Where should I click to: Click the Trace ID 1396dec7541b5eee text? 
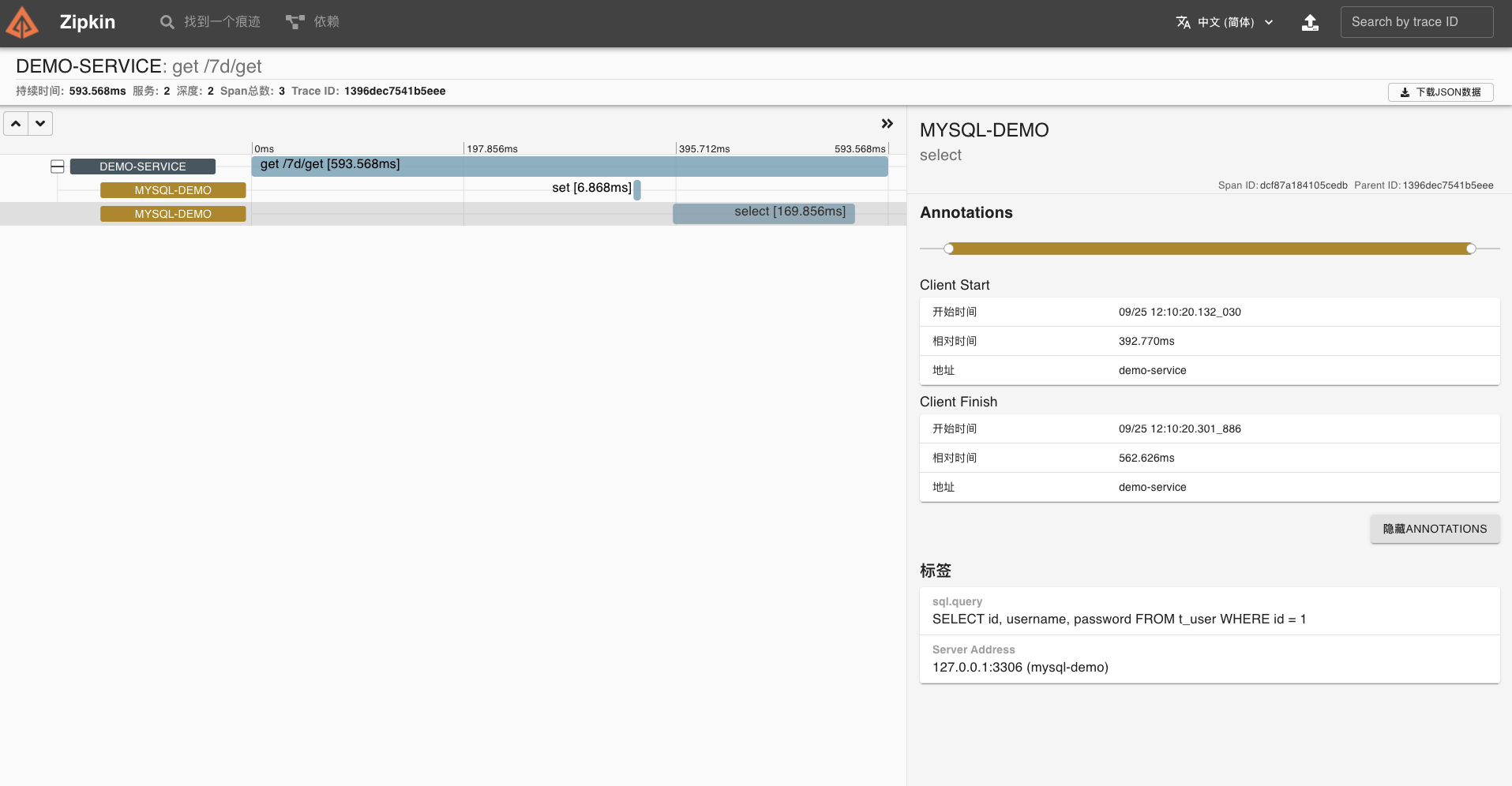pos(395,91)
